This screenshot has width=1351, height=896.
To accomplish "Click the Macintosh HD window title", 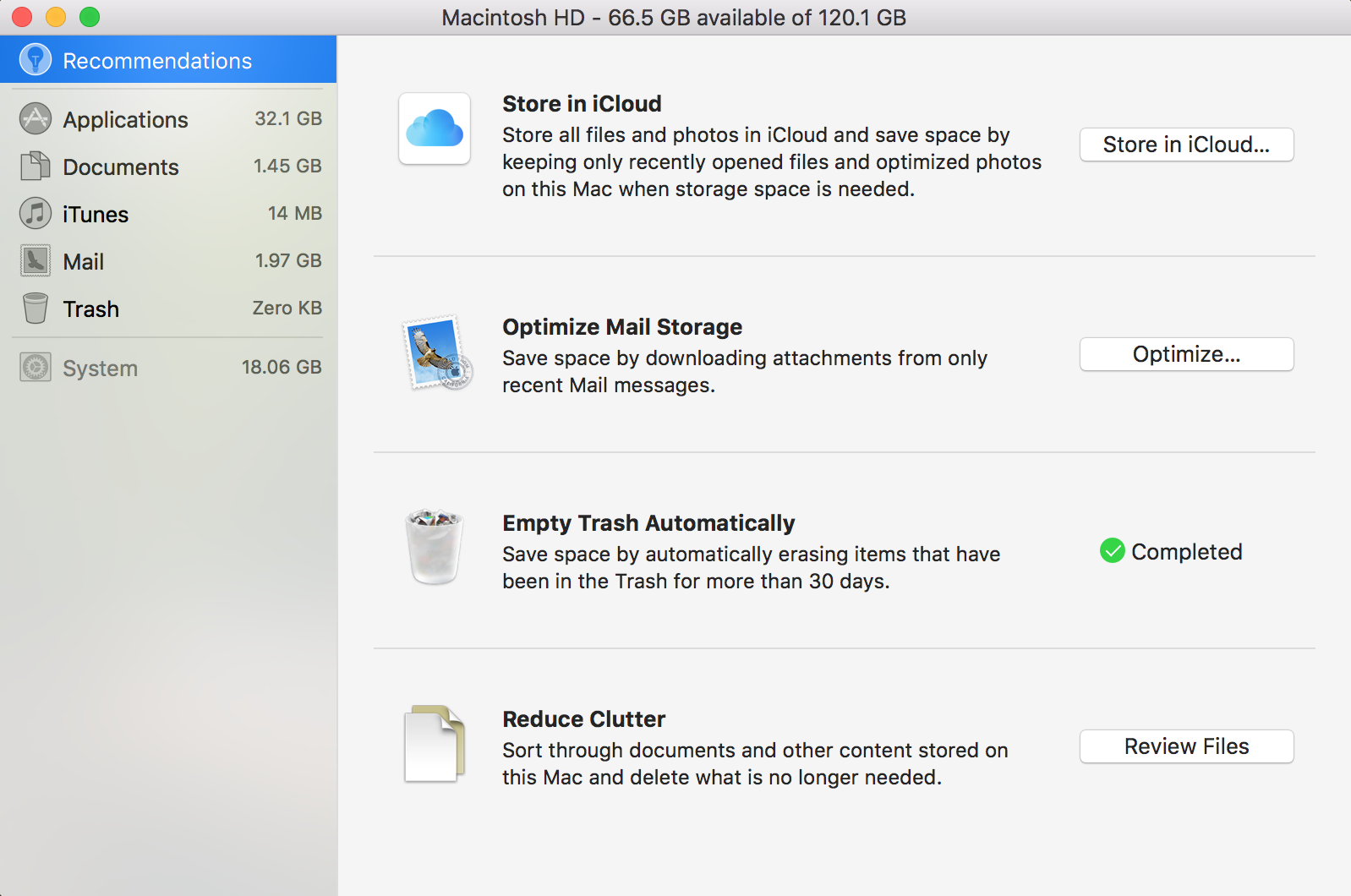I will pos(674,17).
